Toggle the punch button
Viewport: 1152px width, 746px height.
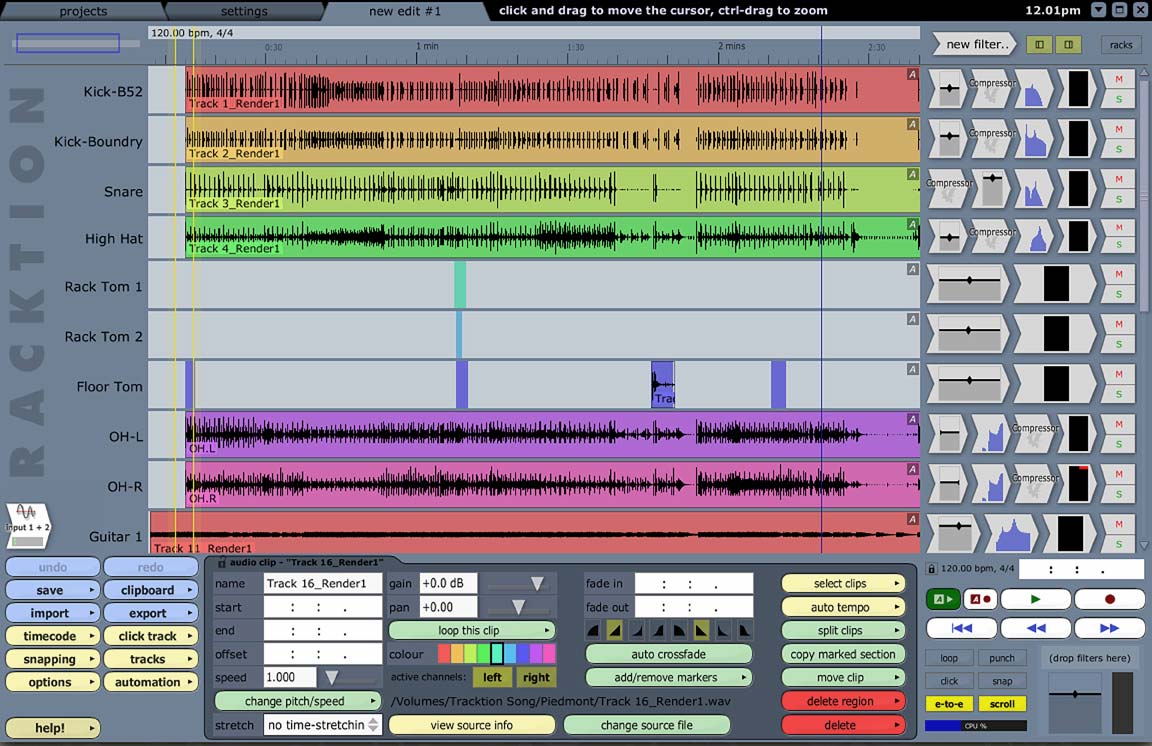[1001, 658]
